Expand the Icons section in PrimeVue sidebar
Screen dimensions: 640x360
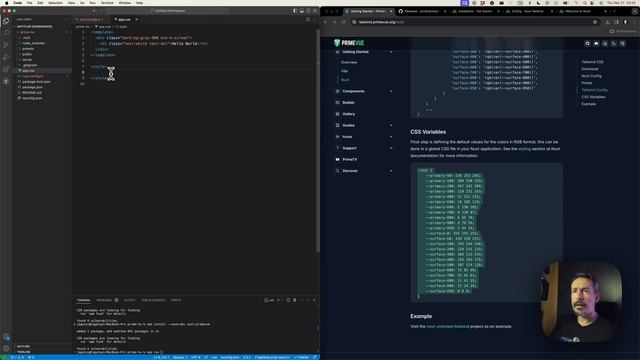click(x=364, y=137)
